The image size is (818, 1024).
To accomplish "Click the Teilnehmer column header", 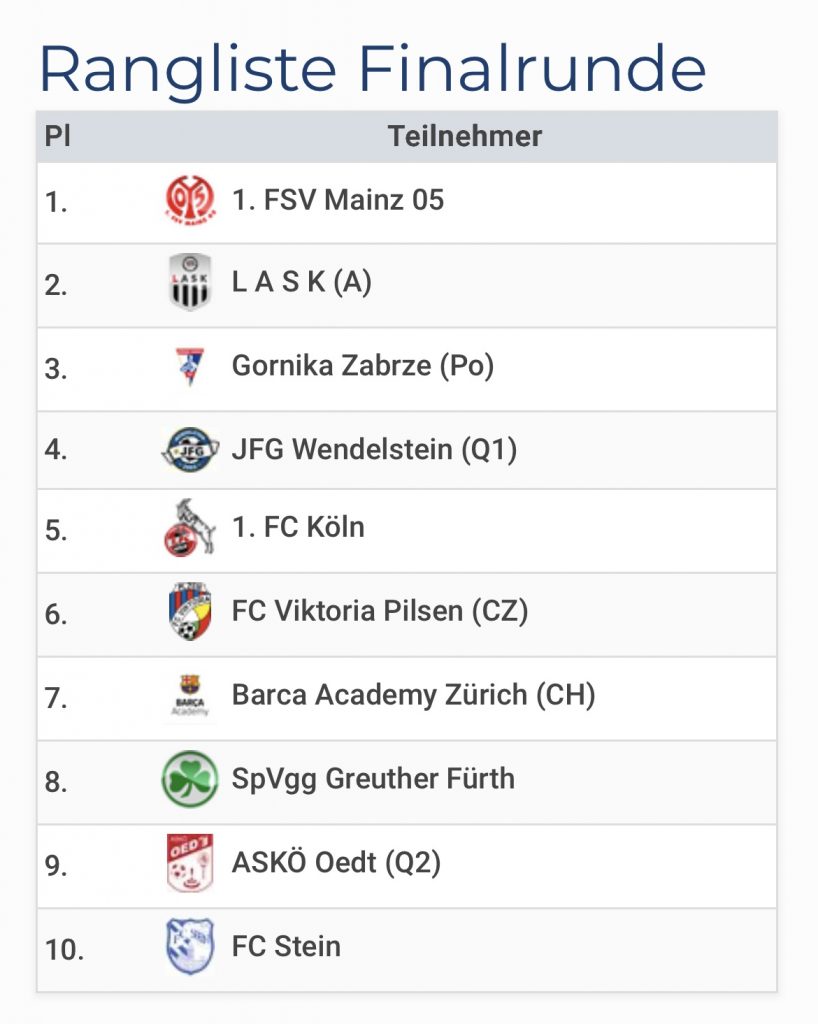I will click(465, 136).
